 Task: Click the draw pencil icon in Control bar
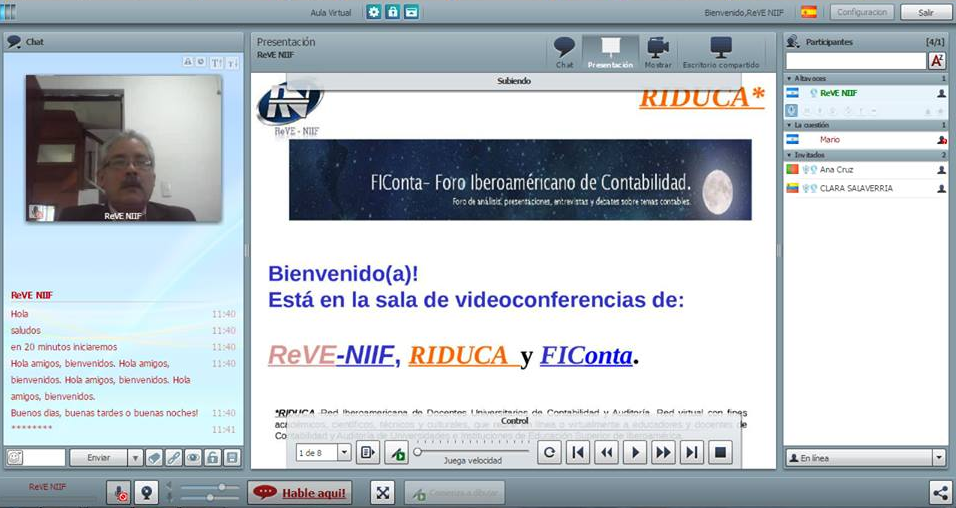point(397,453)
